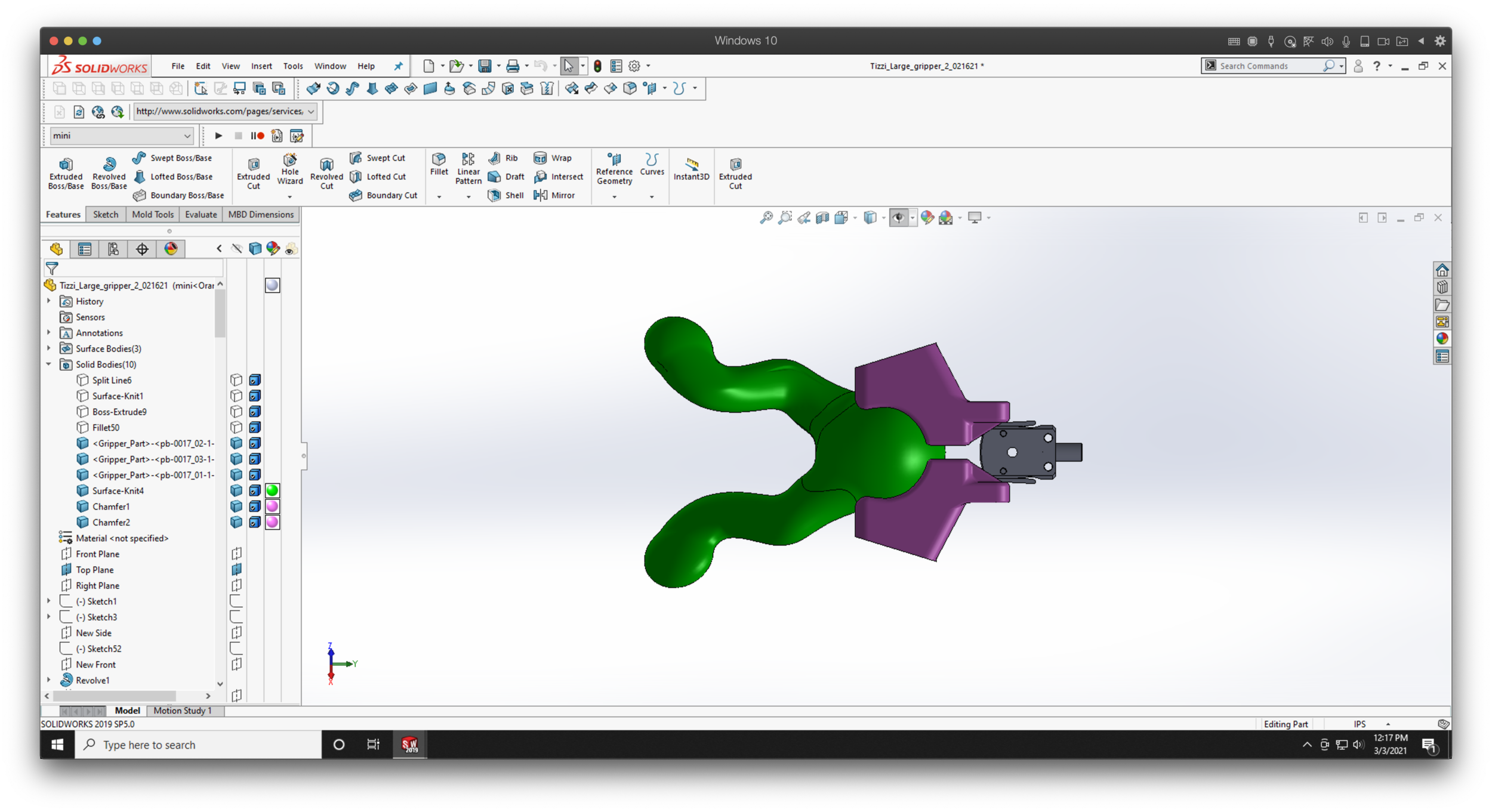Toggle visibility of Front Plane
Viewport: 1492px width, 812px height.
pyautogui.click(x=236, y=554)
